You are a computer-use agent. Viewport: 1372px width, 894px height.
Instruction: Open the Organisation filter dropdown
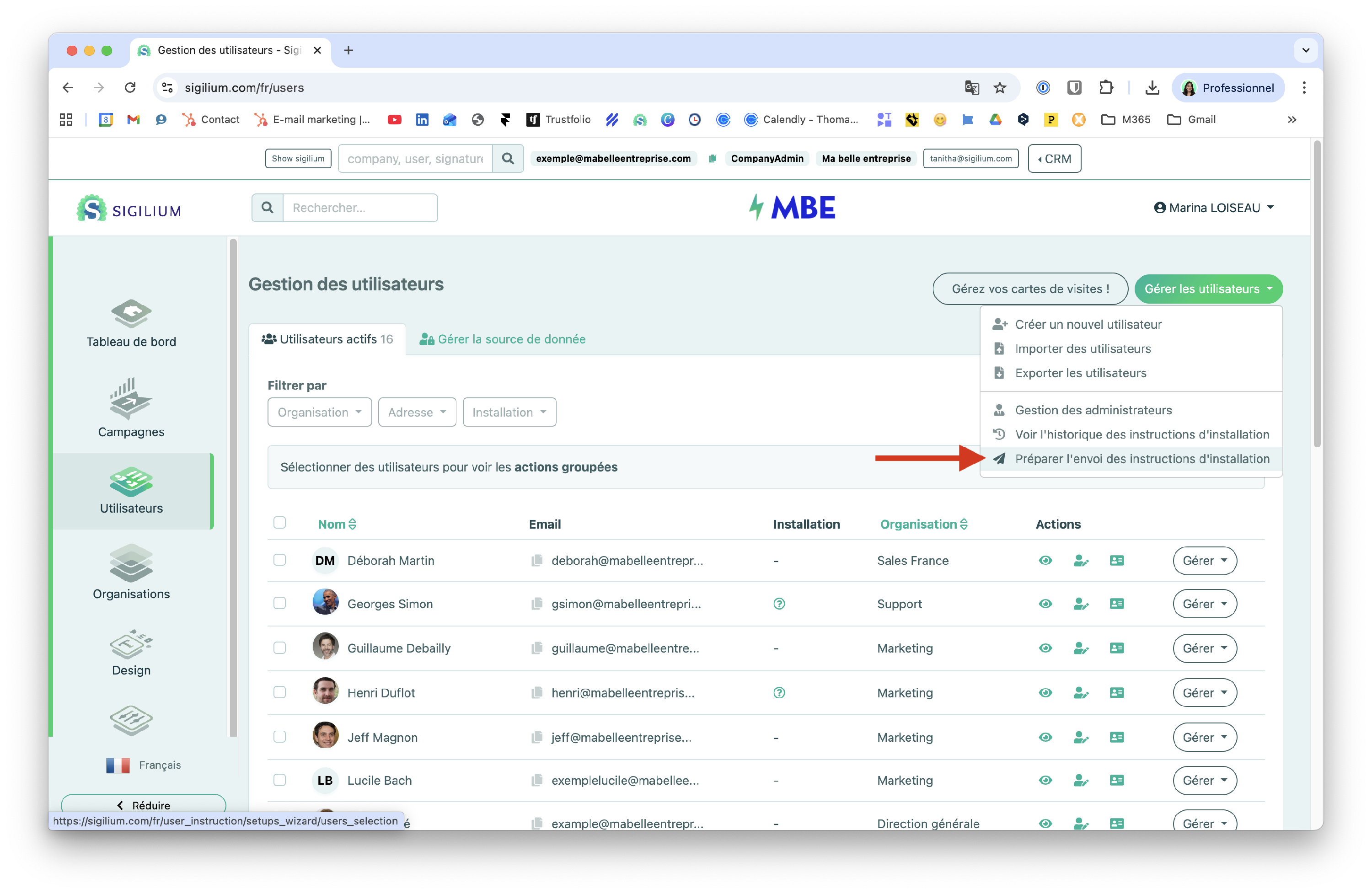click(319, 412)
